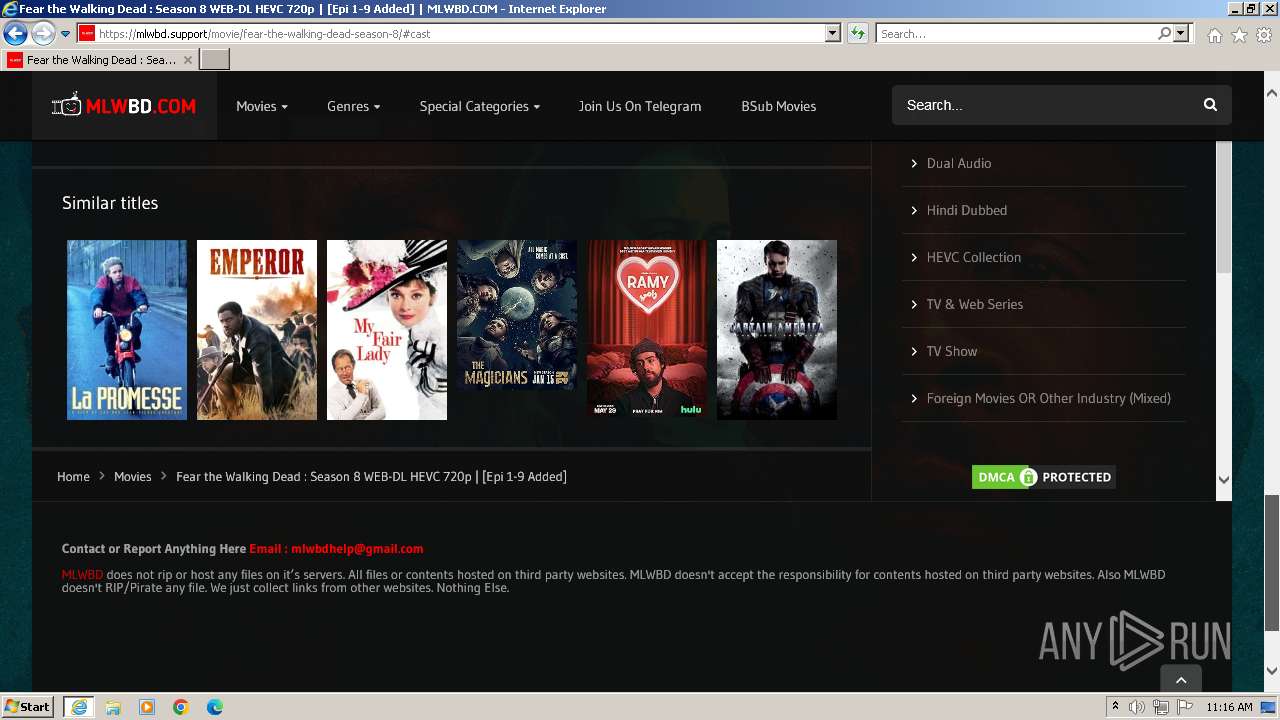Click the Action Center flag icon
The width and height of the screenshot is (1280, 720).
[x=1185, y=707]
